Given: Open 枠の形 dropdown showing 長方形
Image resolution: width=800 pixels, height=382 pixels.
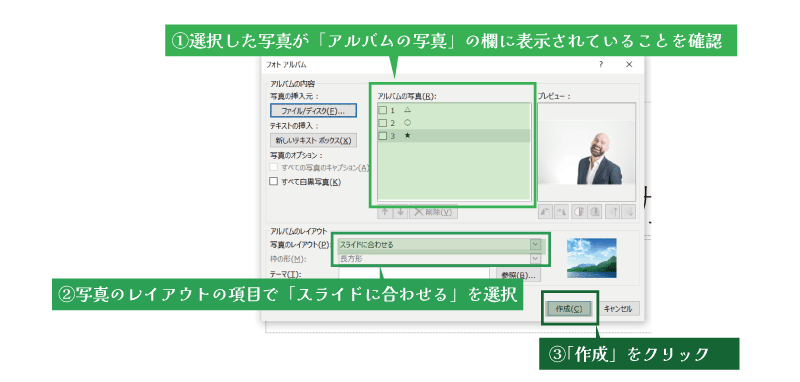Looking at the screenshot, I should (535, 259).
